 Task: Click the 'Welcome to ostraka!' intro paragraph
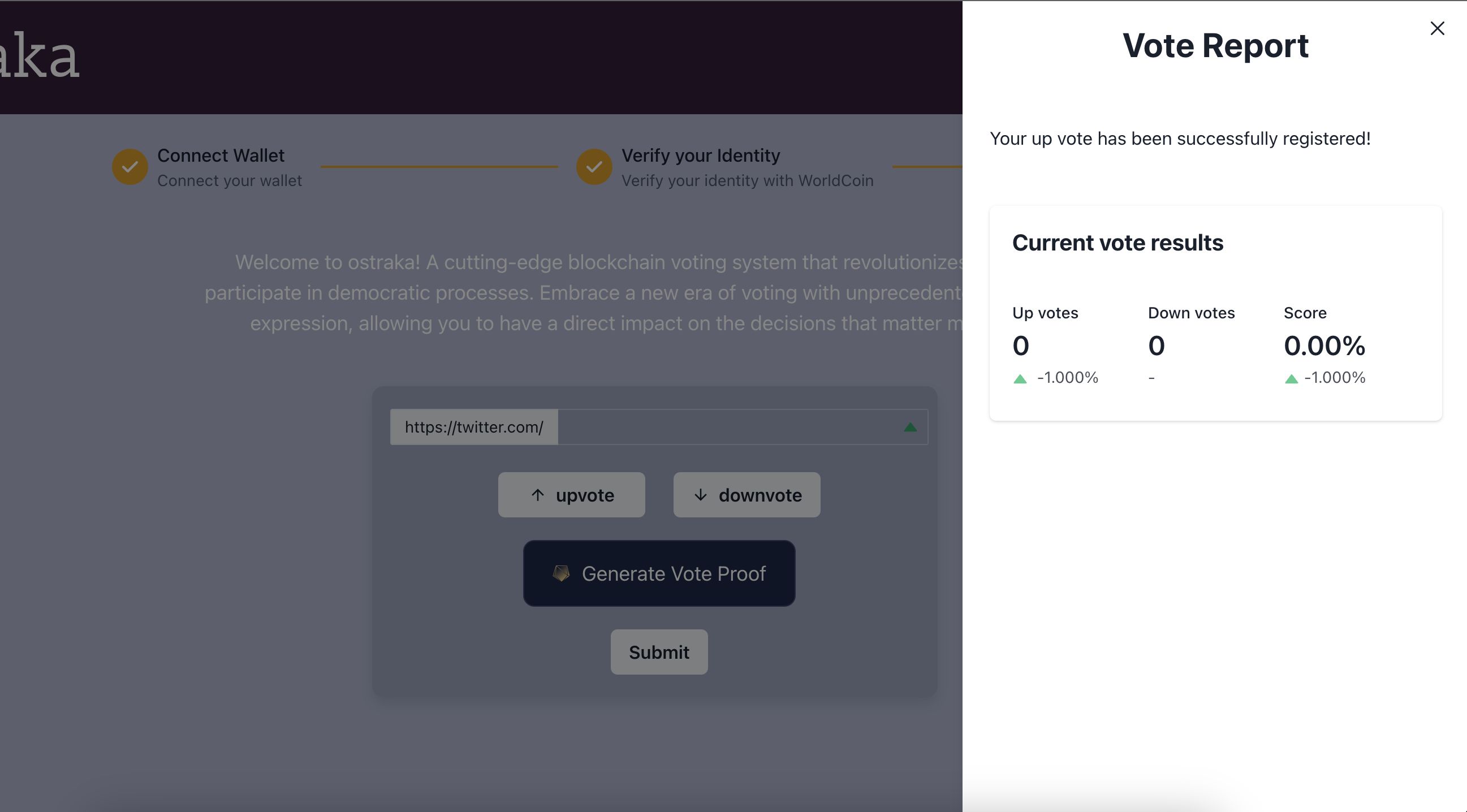pyautogui.click(x=584, y=293)
